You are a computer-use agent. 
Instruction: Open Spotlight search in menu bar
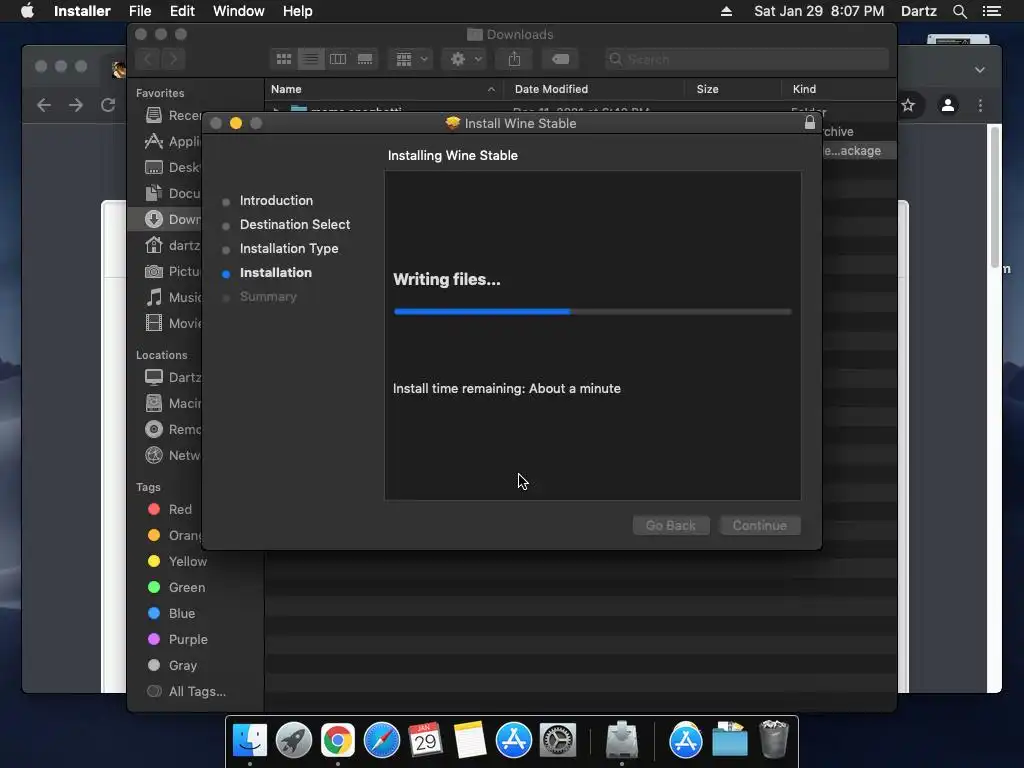(x=959, y=11)
